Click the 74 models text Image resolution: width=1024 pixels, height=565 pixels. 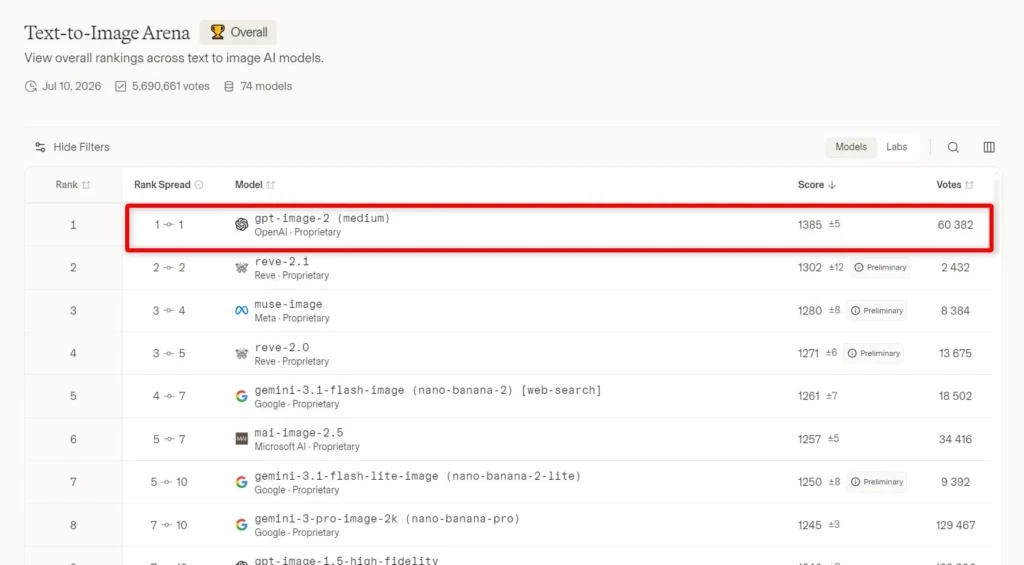point(266,86)
